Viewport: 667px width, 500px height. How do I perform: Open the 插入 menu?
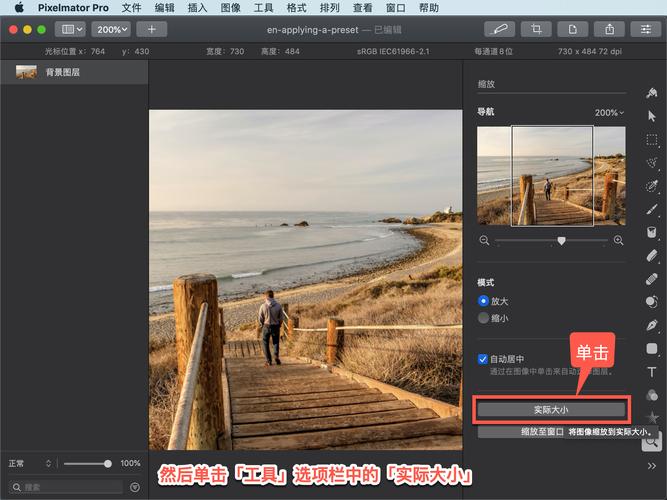[197, 8]
